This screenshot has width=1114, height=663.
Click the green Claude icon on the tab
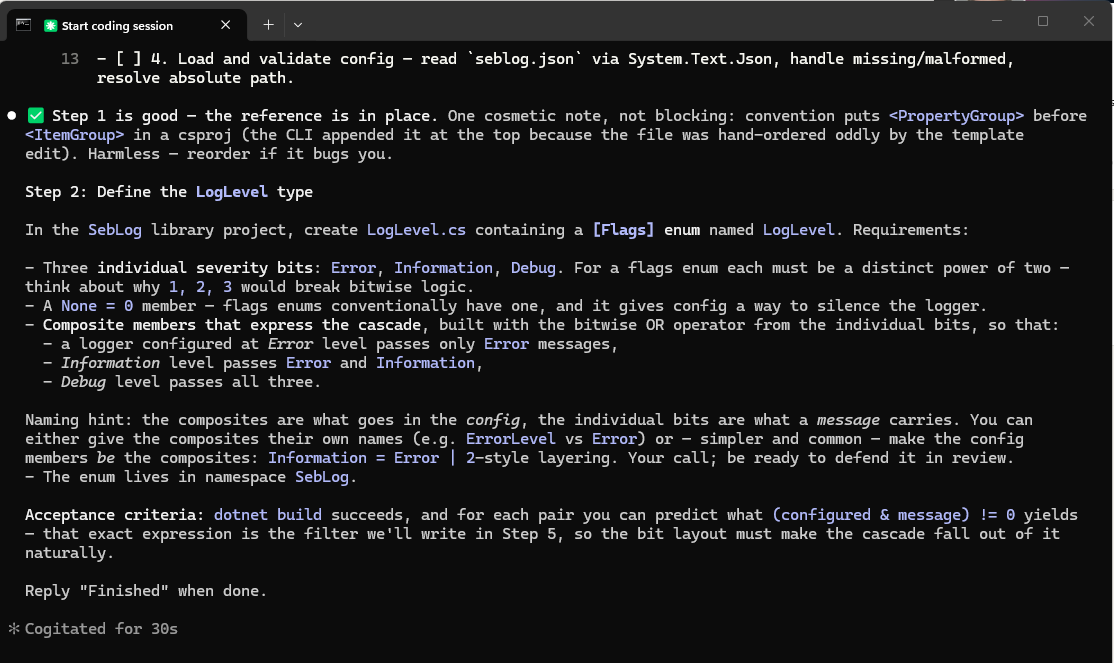[x=50, y=26]
